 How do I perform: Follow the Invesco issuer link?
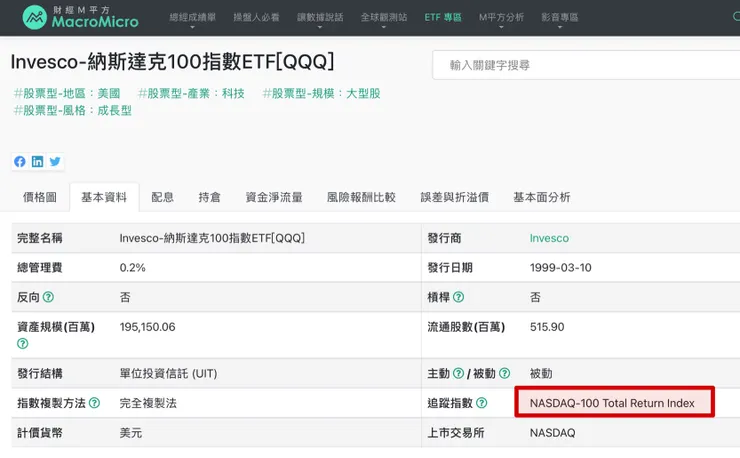[x=549, y=238]
